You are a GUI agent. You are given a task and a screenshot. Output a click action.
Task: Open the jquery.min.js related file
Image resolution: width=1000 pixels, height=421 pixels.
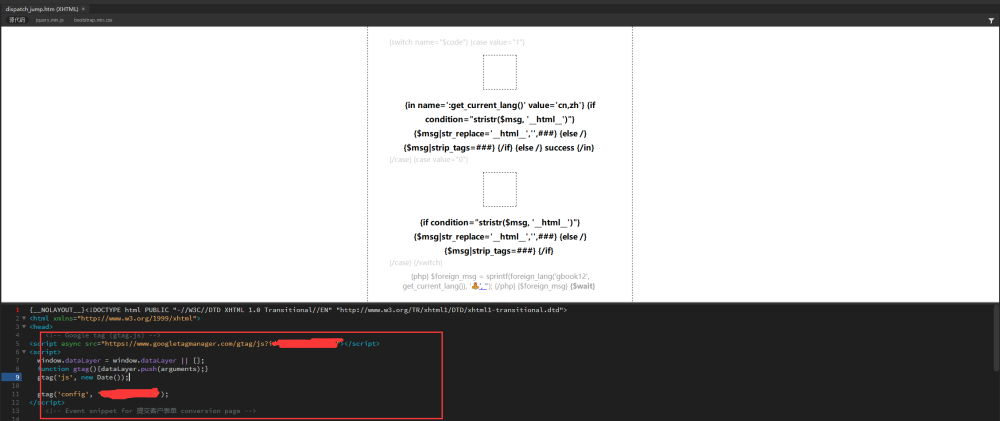tap(50, 20)
